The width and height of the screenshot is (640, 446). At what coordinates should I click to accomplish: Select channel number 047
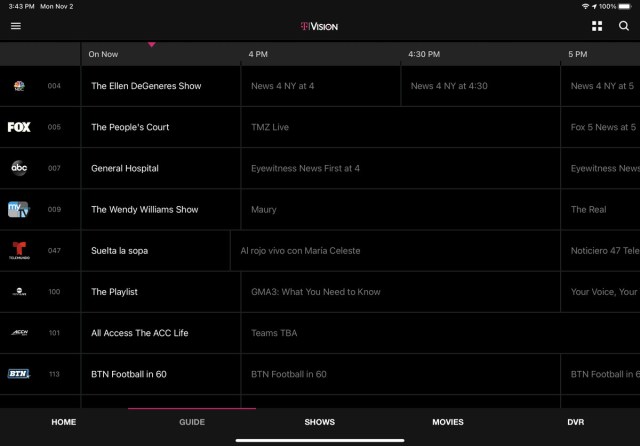point(54,251)
